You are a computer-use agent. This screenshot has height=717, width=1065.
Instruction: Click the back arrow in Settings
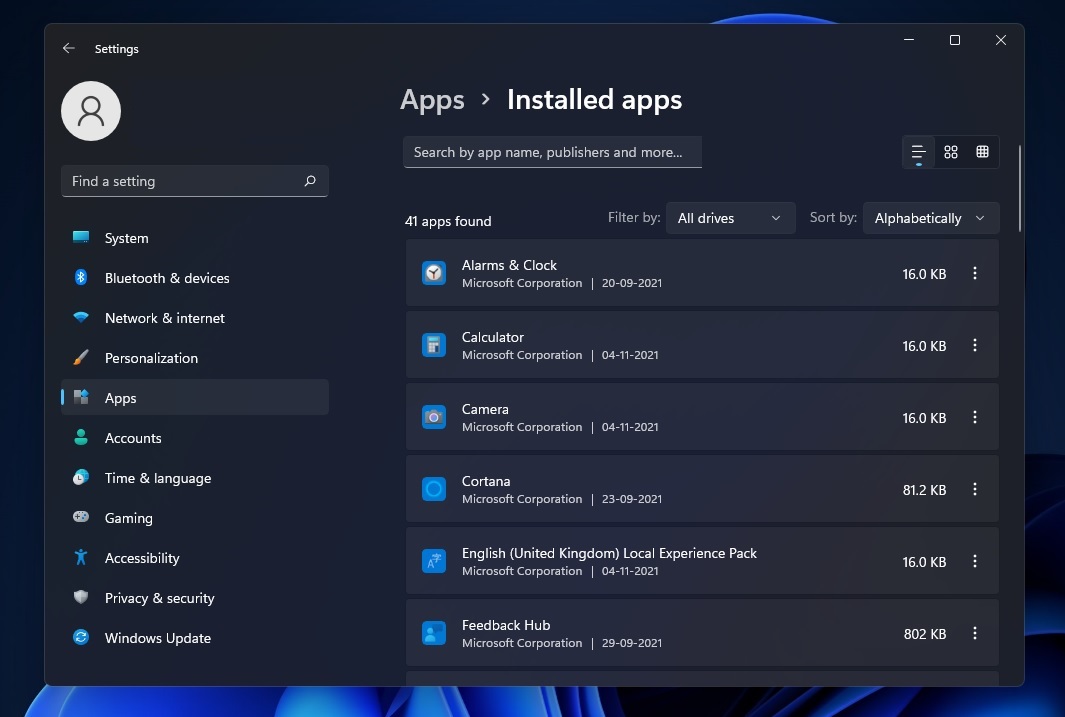[68, 48]
